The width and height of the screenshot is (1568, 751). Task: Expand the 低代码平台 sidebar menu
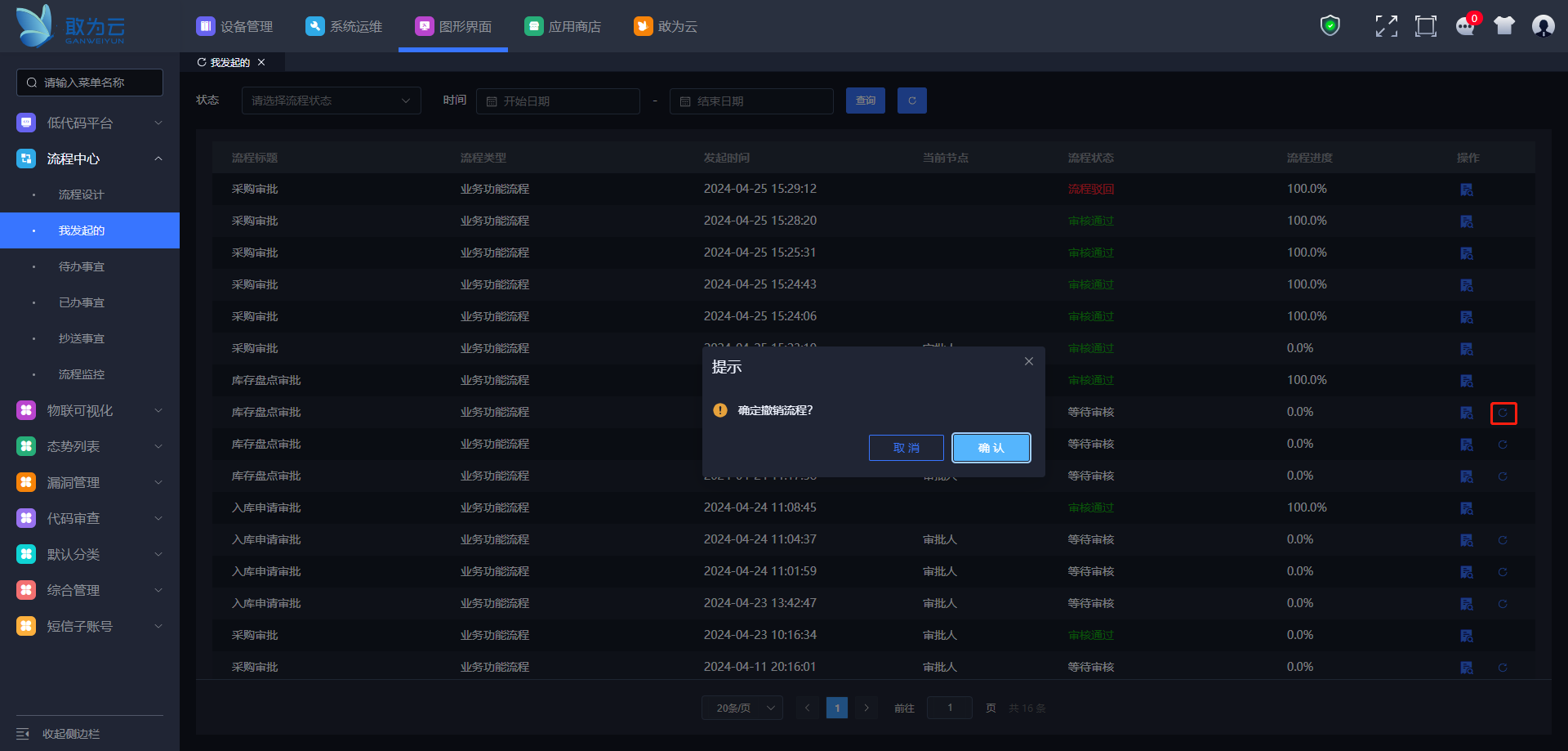[x=90, y=123]
